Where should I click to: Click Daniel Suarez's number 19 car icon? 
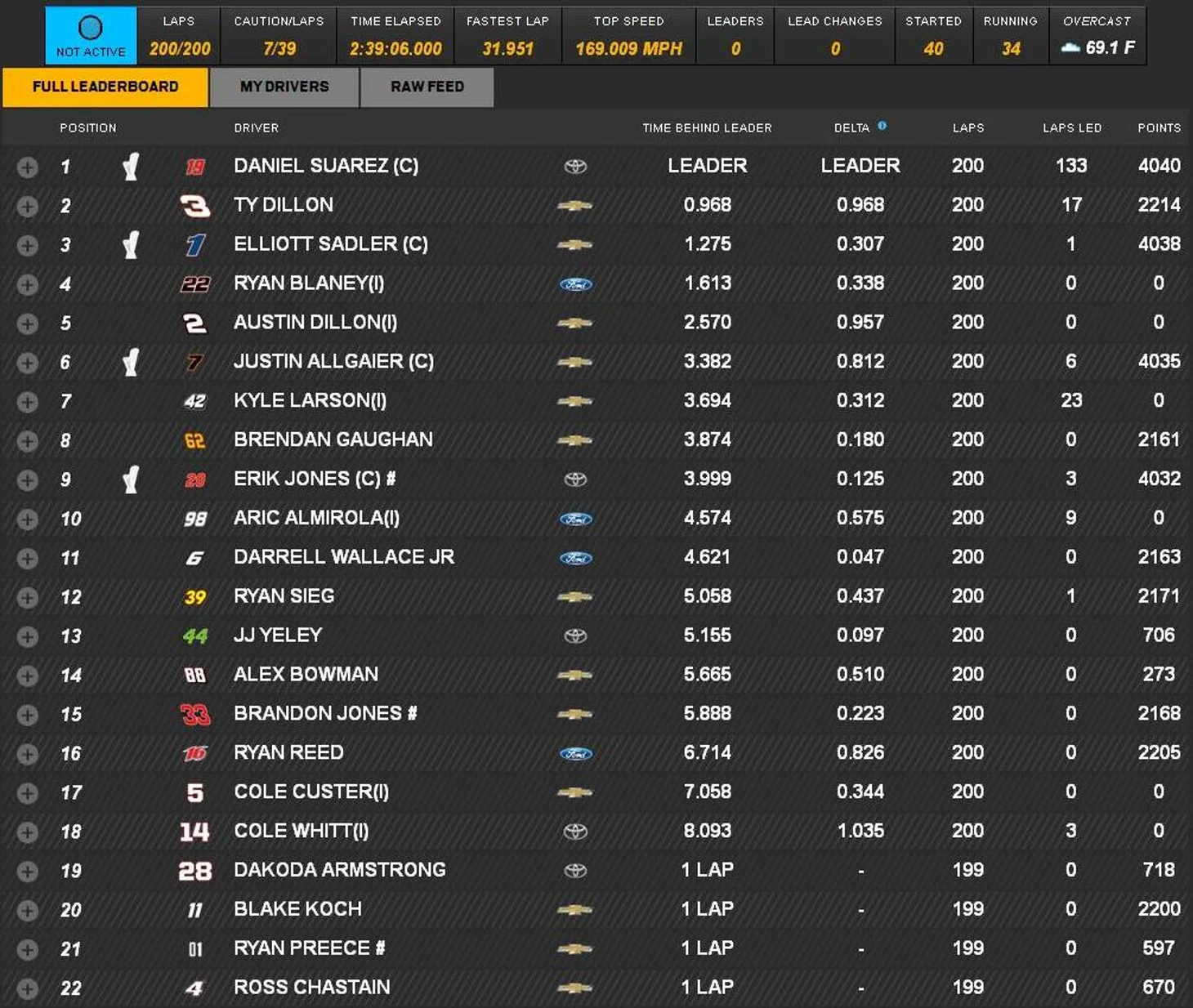coord(194,167)
